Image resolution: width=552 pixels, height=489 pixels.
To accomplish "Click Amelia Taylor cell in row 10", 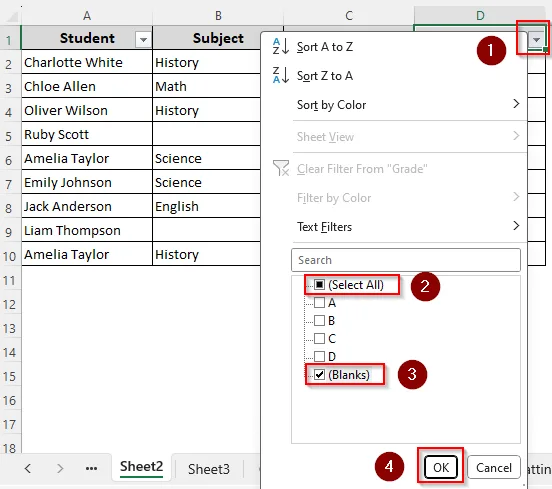I will click(87, 254).
